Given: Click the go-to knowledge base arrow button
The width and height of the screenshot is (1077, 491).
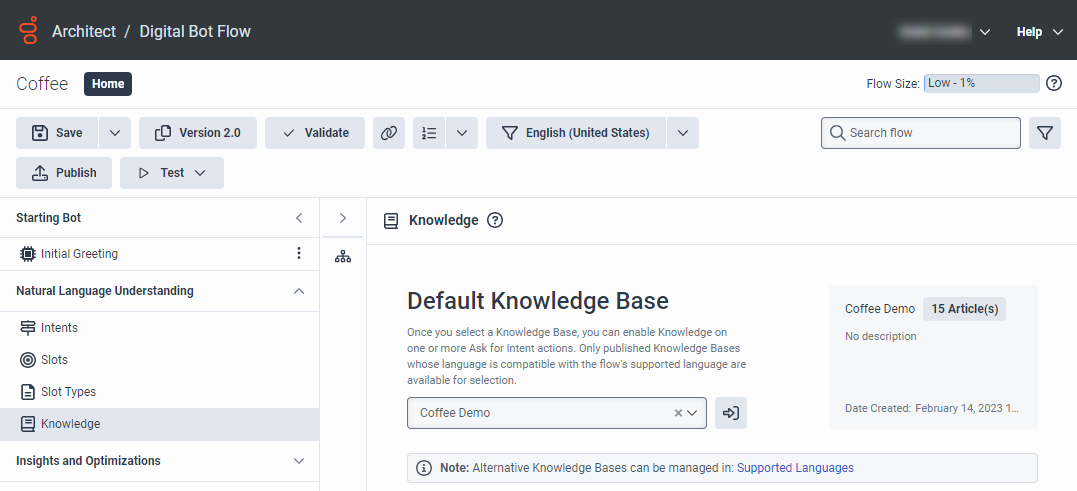Looking at the screenshot, I should (731, 413).
